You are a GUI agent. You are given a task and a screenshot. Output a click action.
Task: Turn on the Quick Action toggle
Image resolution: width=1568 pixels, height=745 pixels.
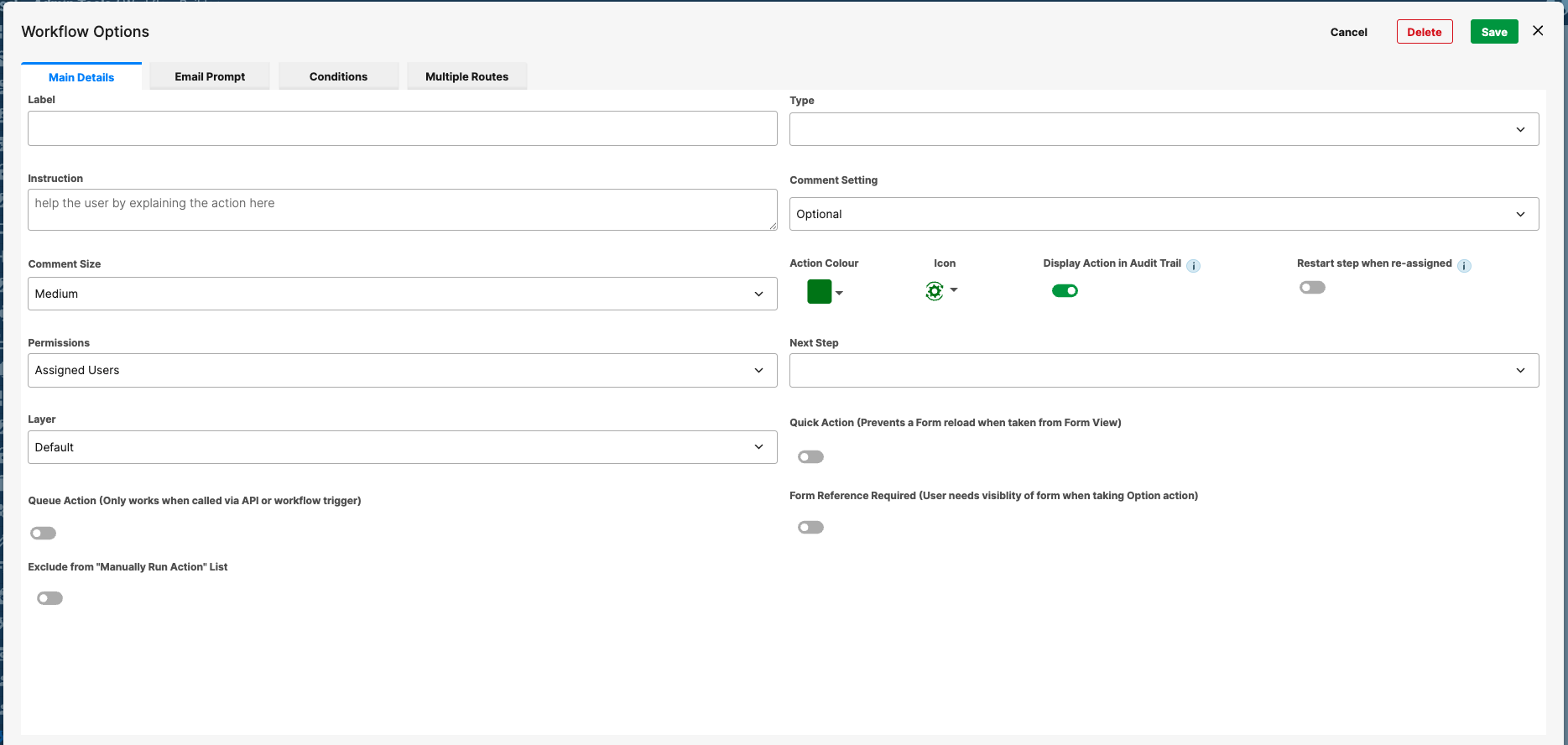810,457
